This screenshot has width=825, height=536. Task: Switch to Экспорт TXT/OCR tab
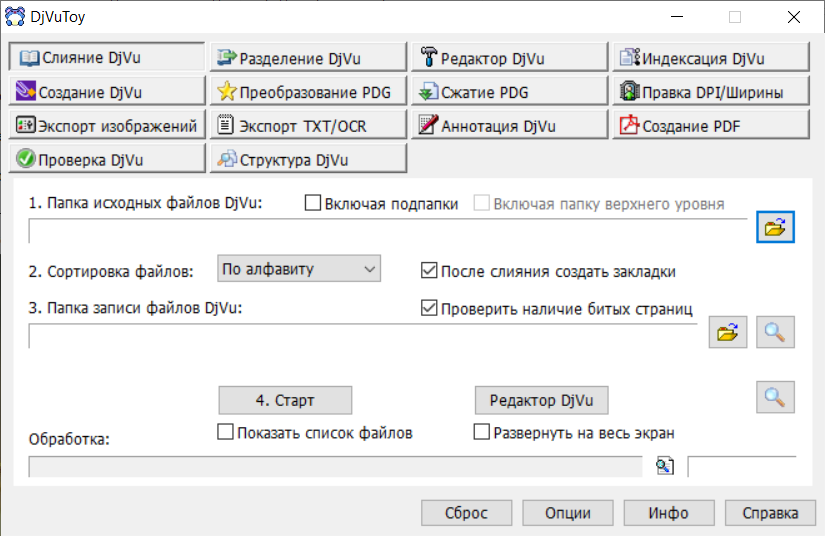point(308,125)
